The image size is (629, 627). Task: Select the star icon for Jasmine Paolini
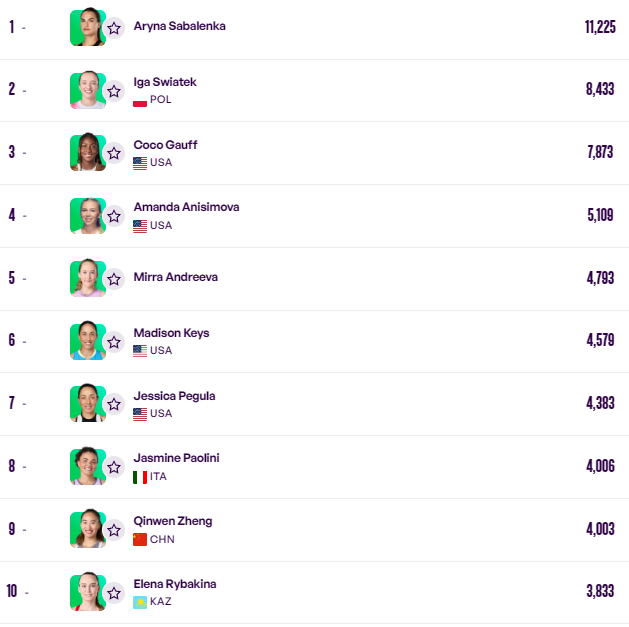114,466
